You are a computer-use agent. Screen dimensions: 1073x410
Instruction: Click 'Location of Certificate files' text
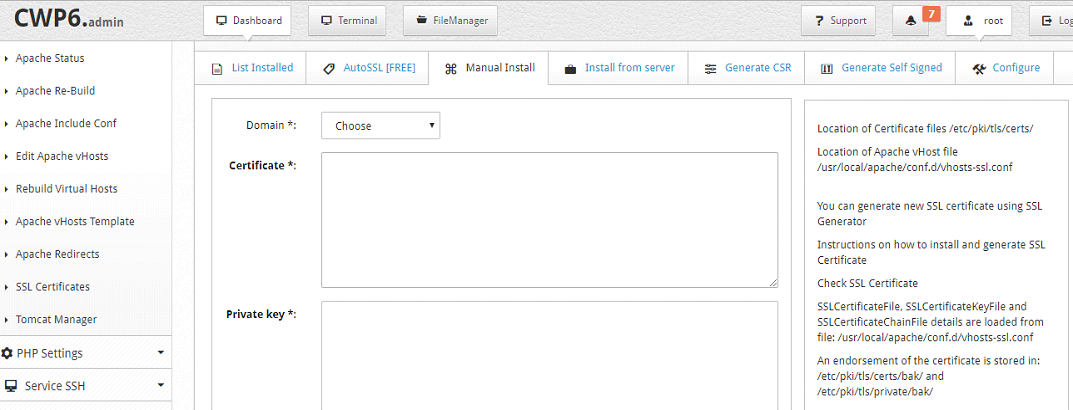[x=925, y=129]
